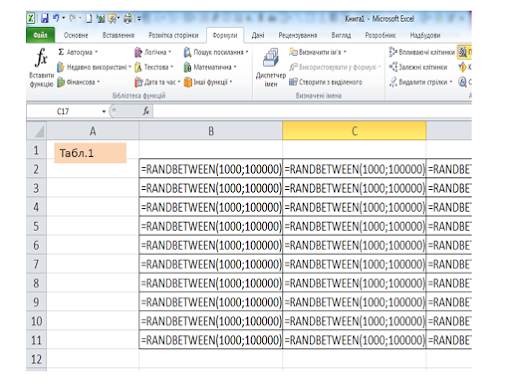Toggle the highlighted show formulas button

pos(464,52)
